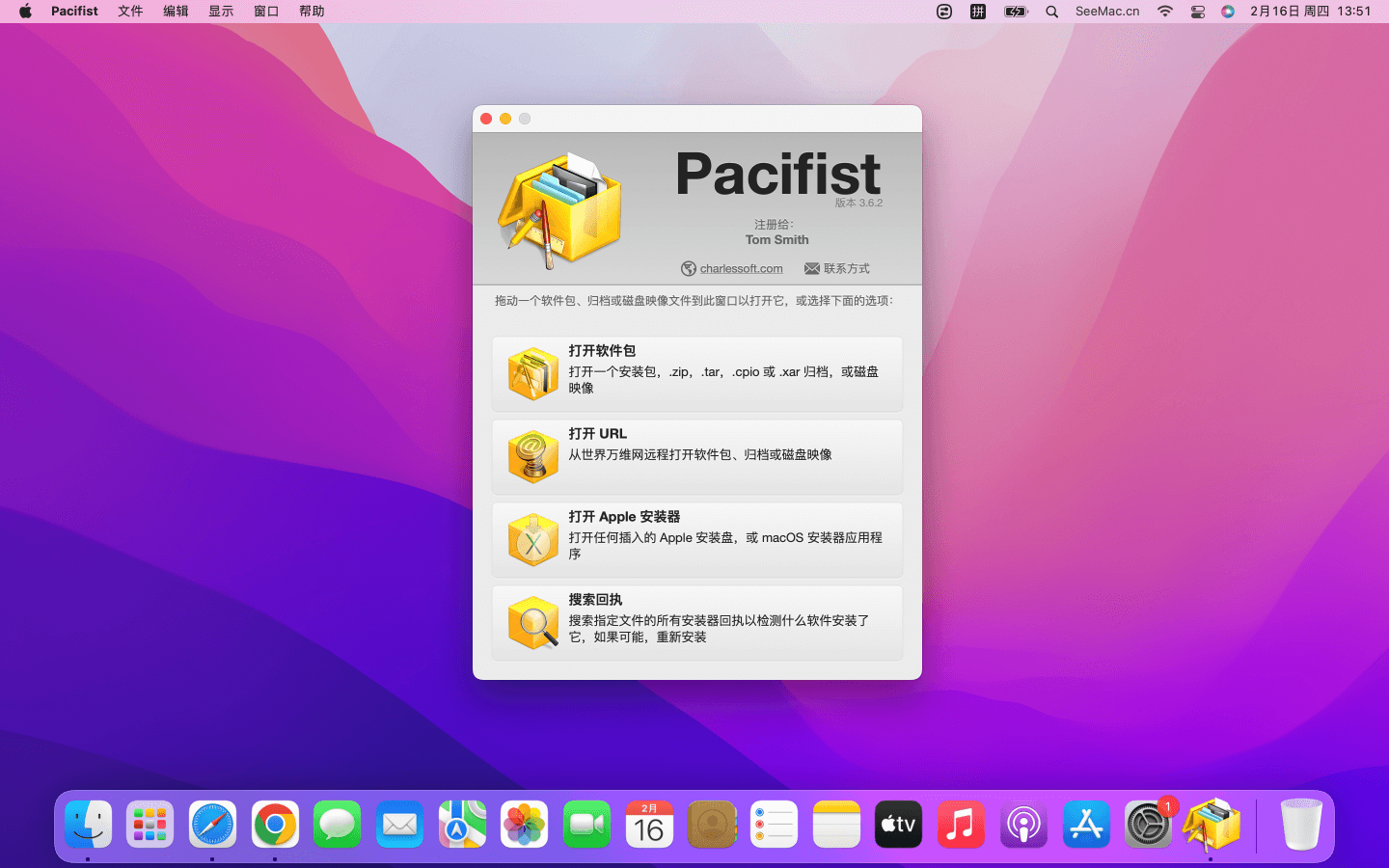
Task: Click the 拼 input method icon
Action: (x=978, y=12)
